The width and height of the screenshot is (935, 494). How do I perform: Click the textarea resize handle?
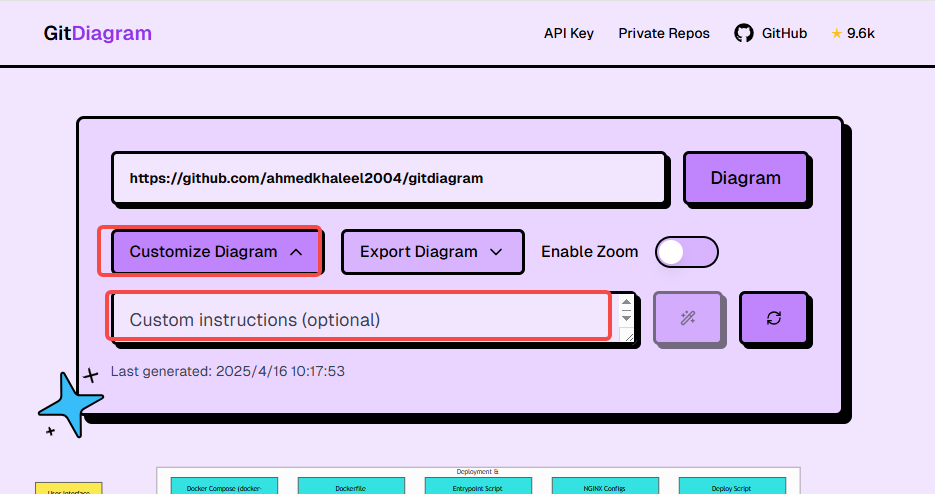coord(629,337)
